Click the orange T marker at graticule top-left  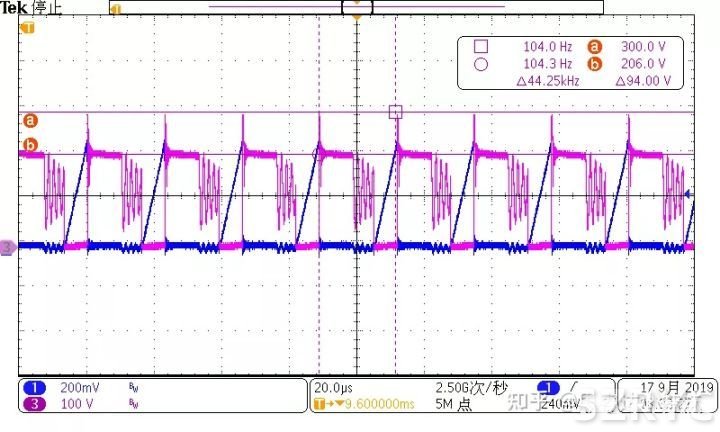27,27
